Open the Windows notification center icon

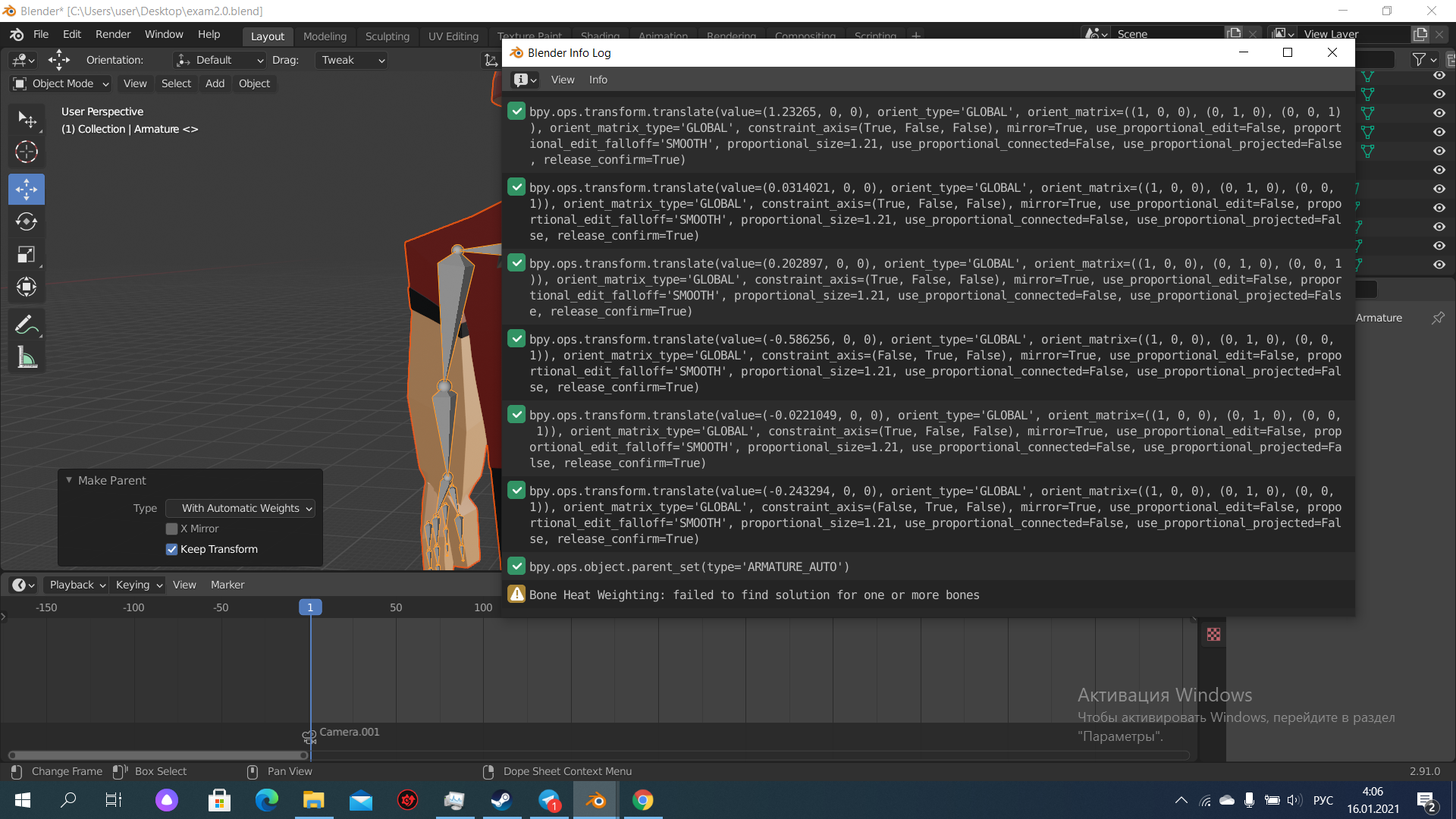[1426, 800]
